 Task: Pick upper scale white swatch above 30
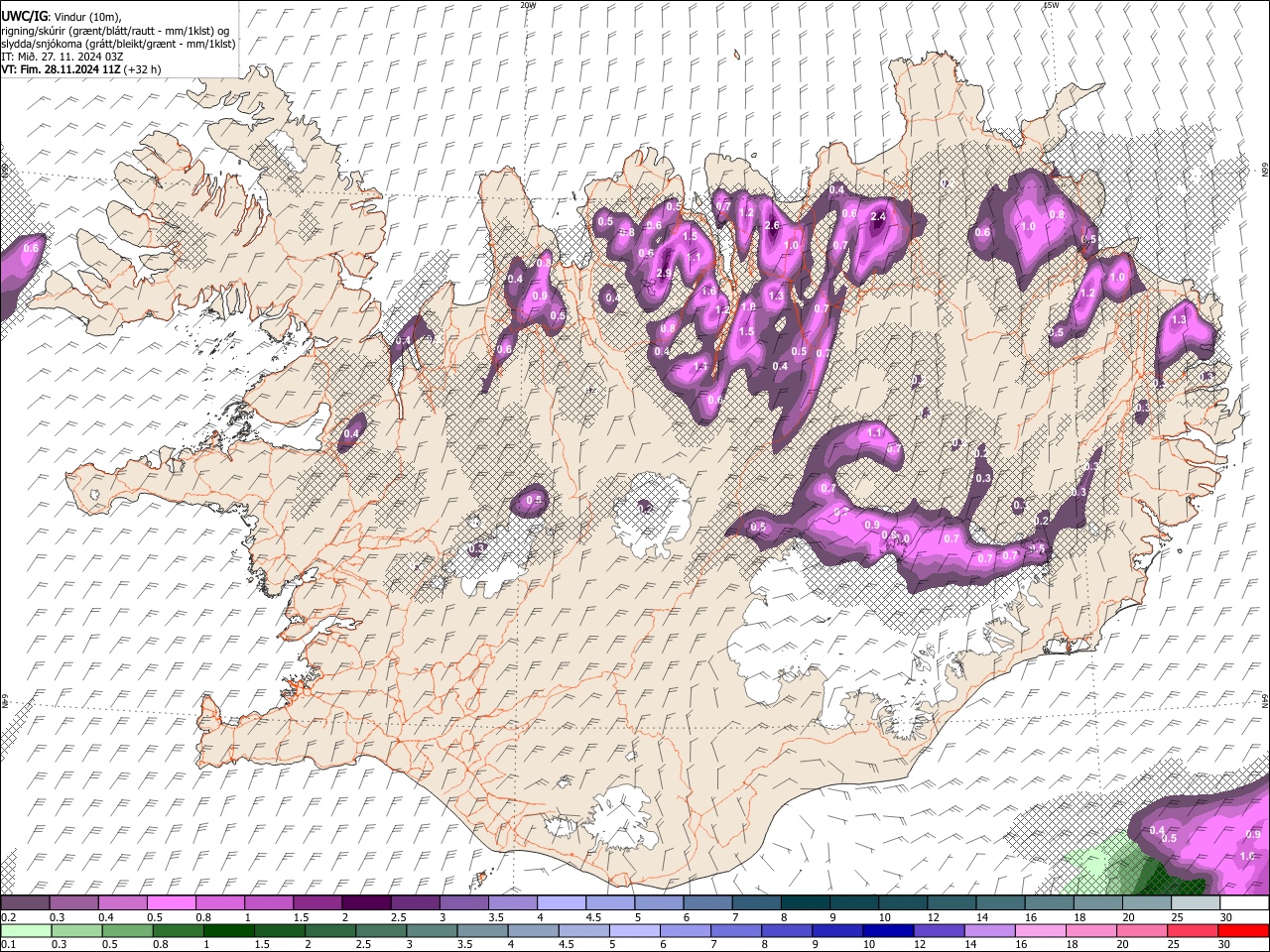point(1244,903)
